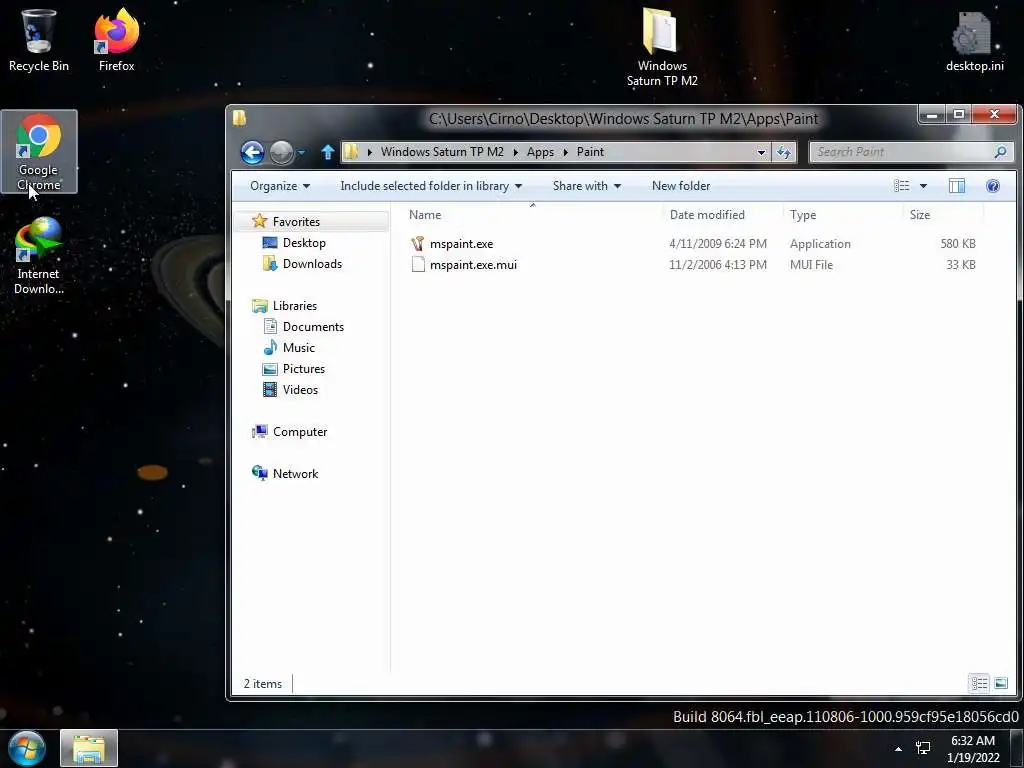Screen dimensions: 1024x768
Task: Expand breadcrumb arrow before Windows Saturn TP M2
Action: (370, 152)
